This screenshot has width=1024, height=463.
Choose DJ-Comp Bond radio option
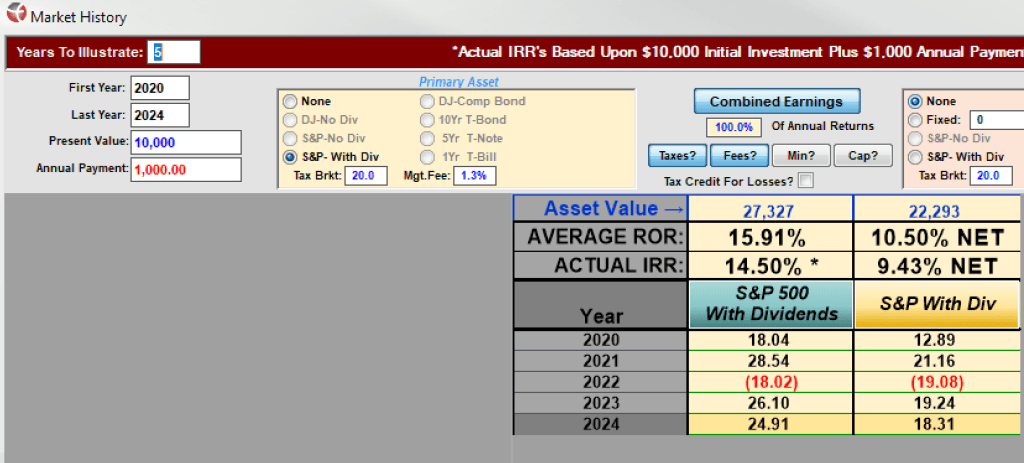point(426,102)
